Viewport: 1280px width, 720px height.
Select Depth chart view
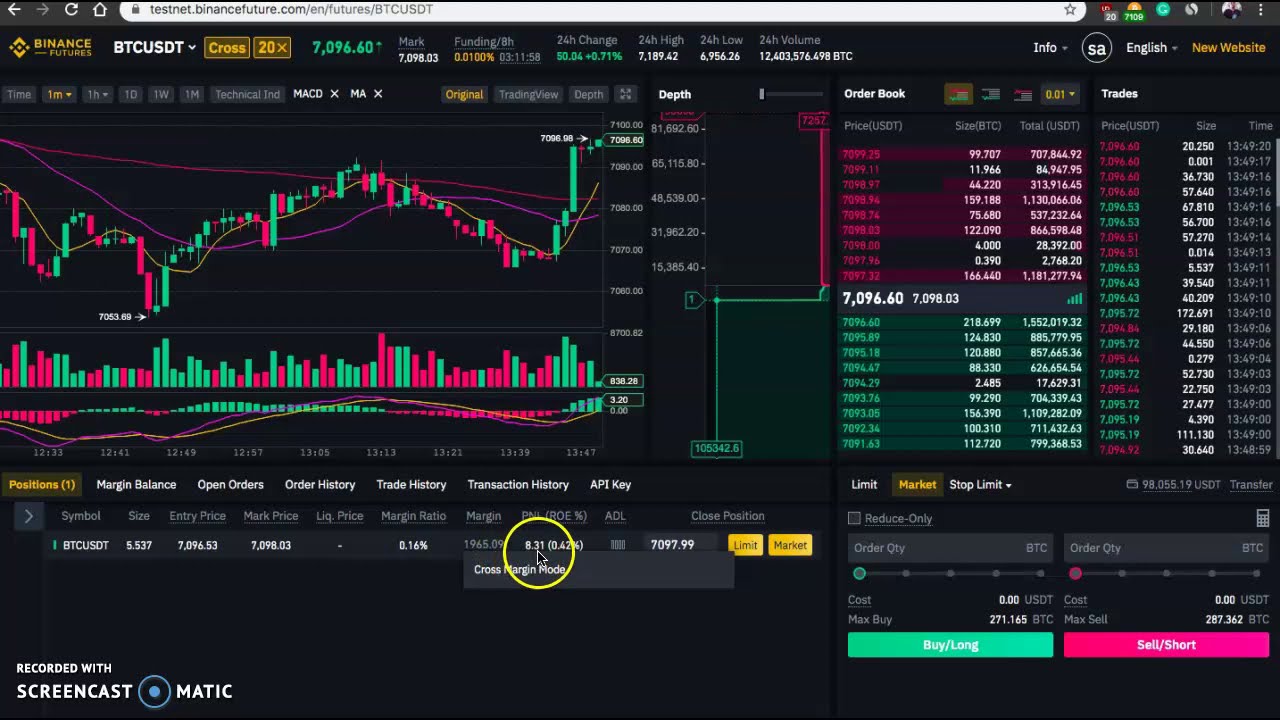coord(588,94)
